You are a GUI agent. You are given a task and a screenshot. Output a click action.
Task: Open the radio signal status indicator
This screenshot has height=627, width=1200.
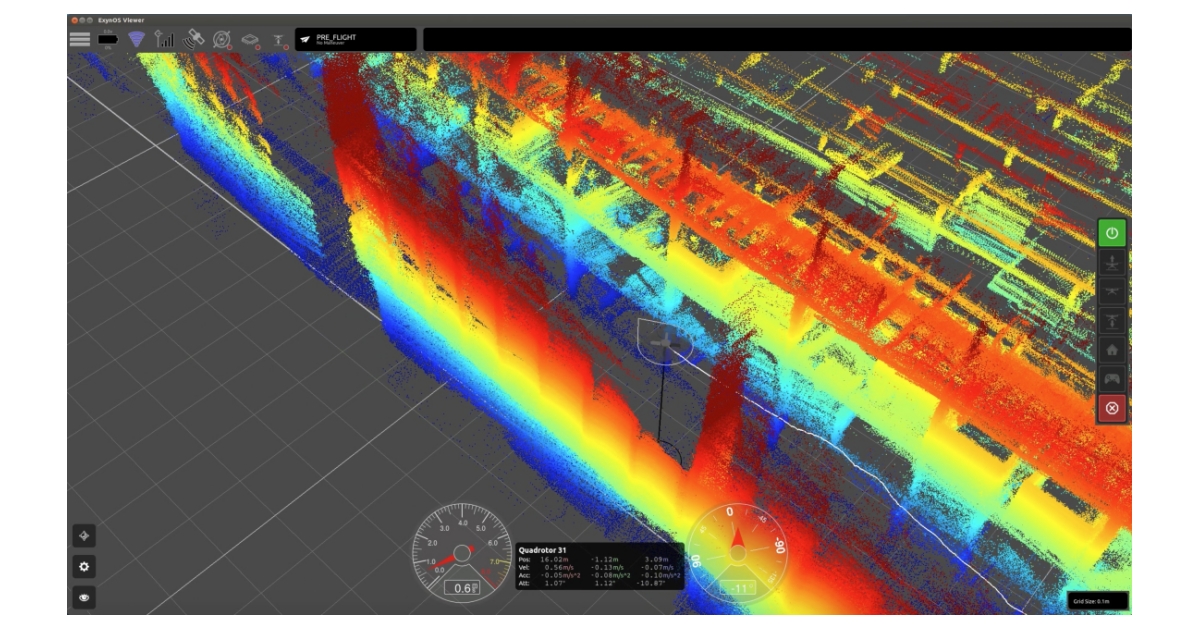(x=165, y=38)
